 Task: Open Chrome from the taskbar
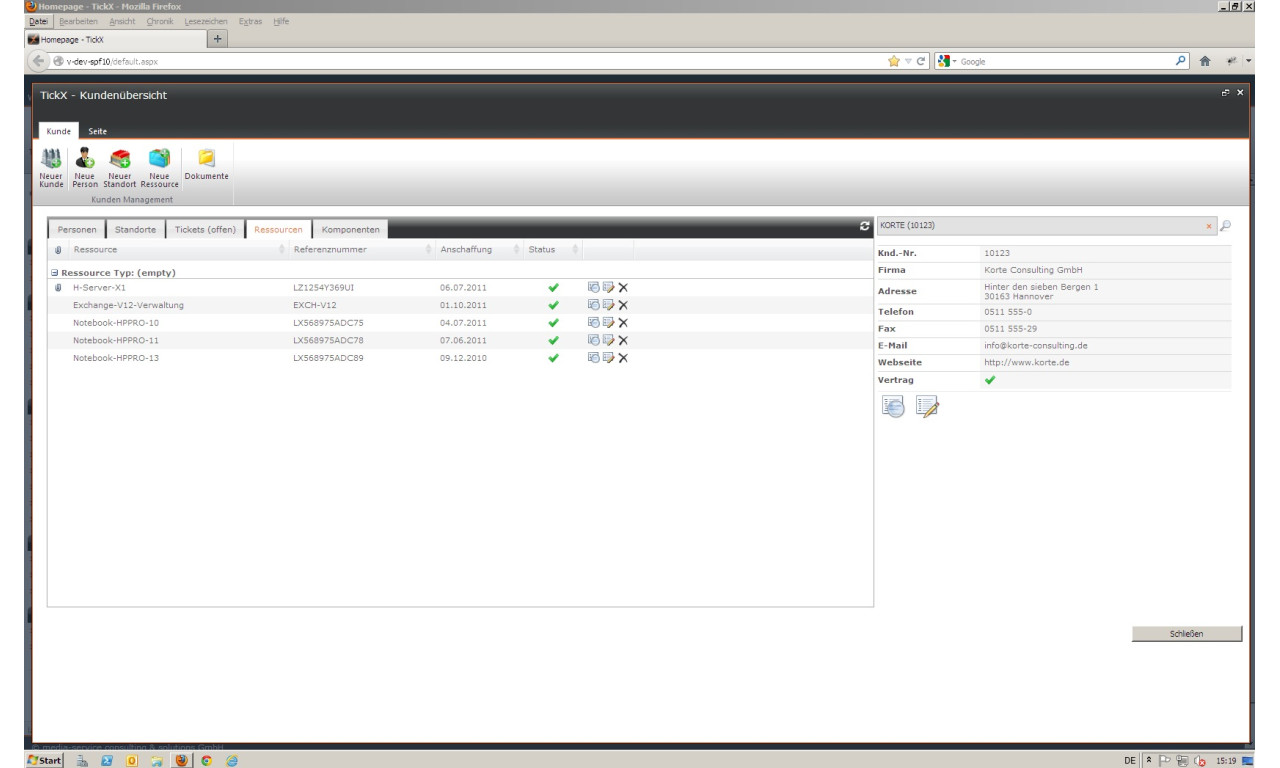[207, 761]
